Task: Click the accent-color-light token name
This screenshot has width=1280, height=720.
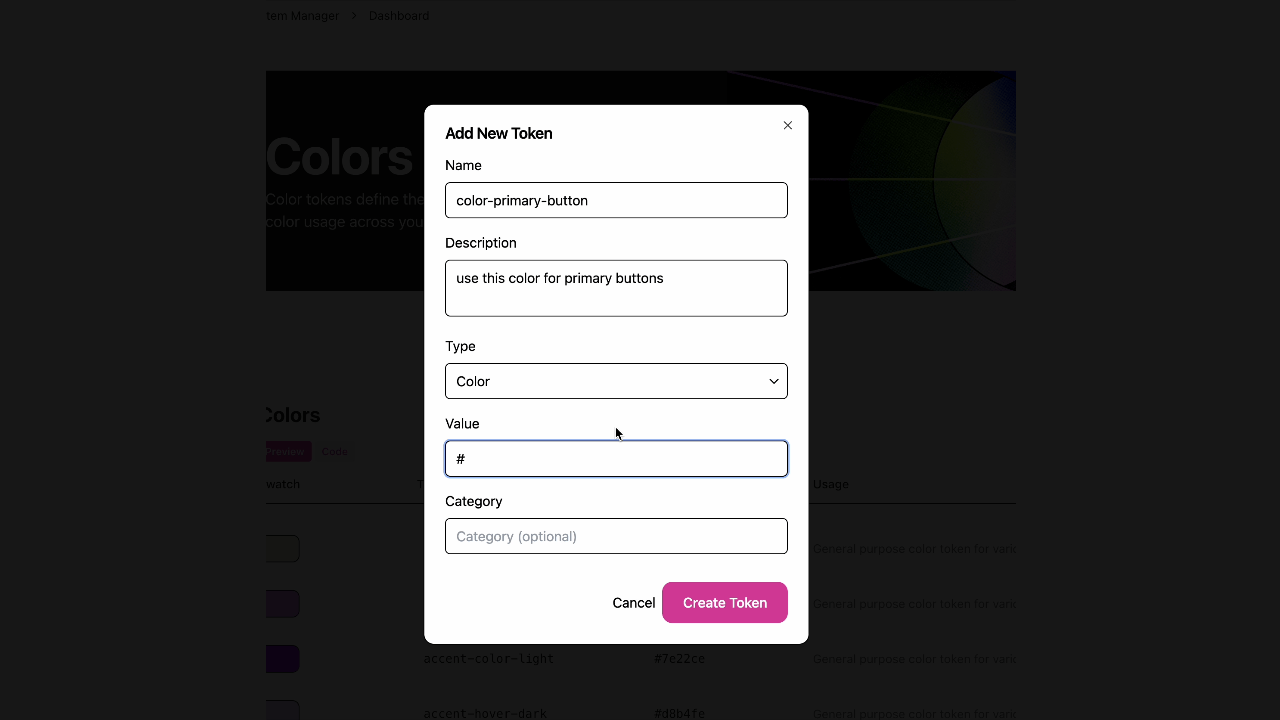Action: [488, 659]
